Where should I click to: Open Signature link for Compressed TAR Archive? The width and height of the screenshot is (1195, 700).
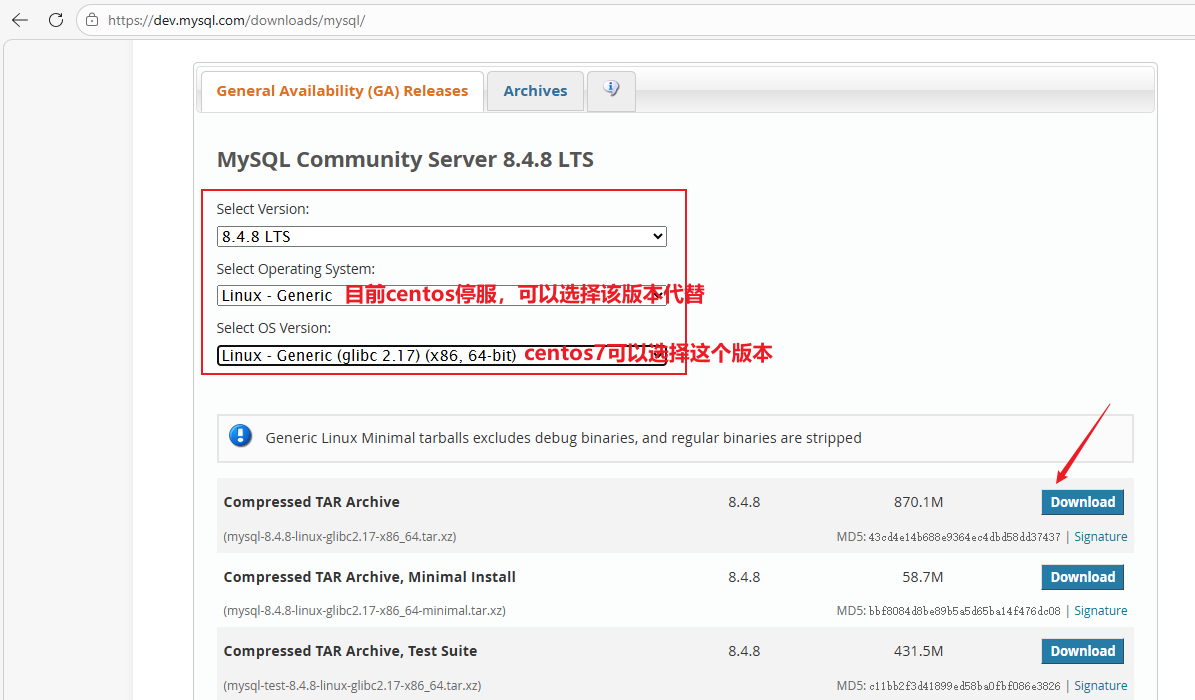click(1100, 537)
